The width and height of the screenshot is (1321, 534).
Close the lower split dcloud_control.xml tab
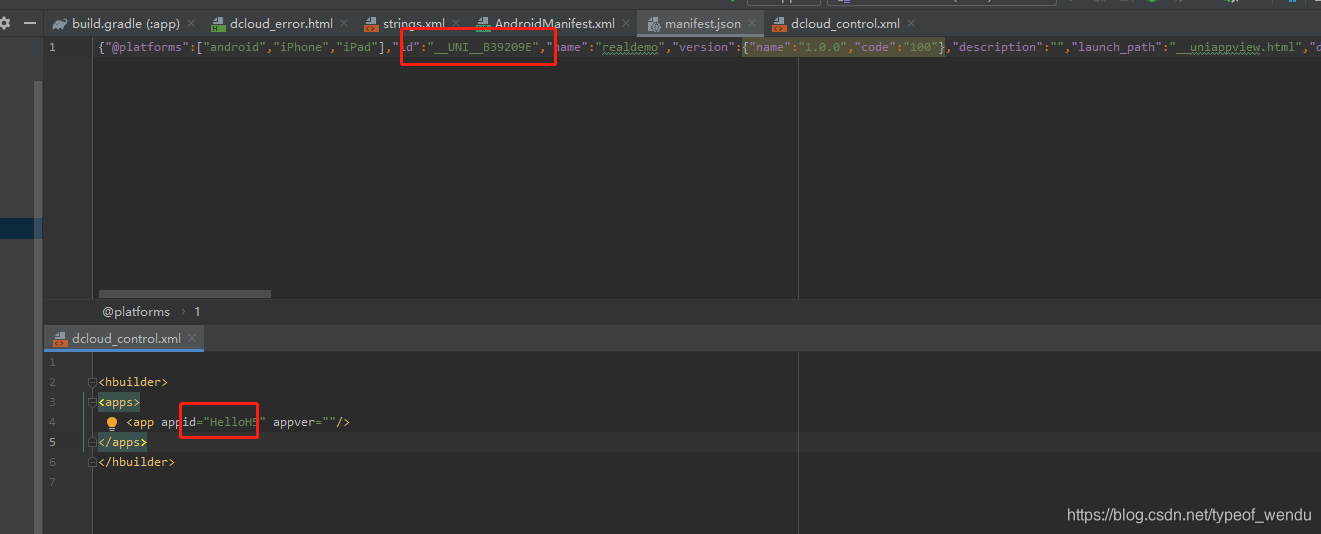[x=192, y=339]
